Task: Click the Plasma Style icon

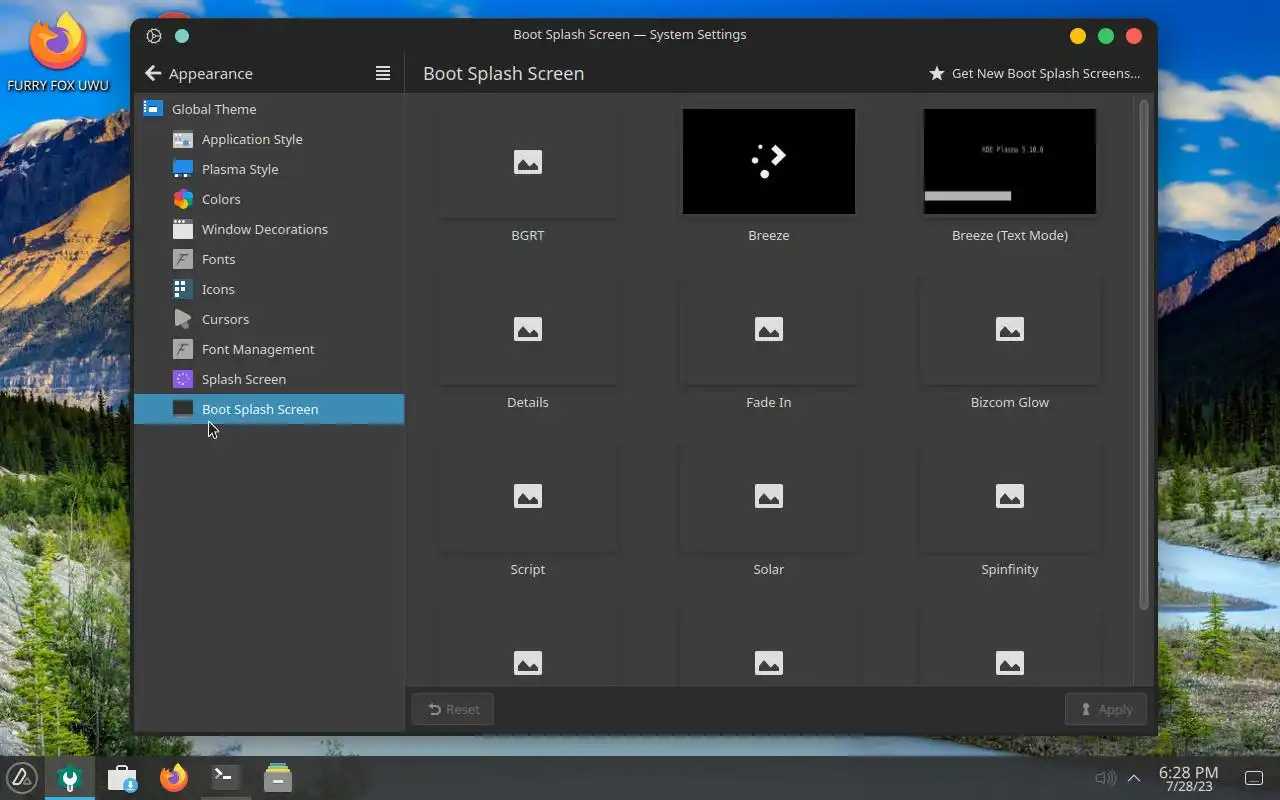Action: 182,169
